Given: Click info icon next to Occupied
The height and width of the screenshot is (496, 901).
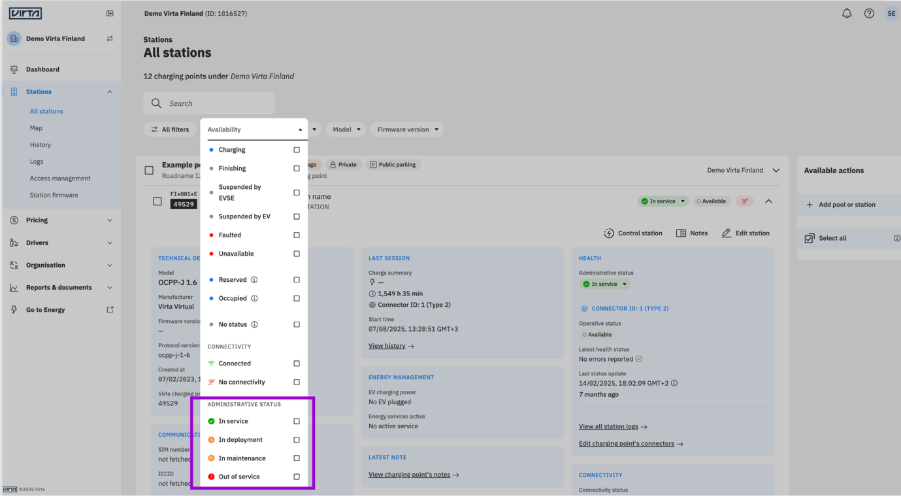Looking at the screenshot, I should [x=254, y=298].
